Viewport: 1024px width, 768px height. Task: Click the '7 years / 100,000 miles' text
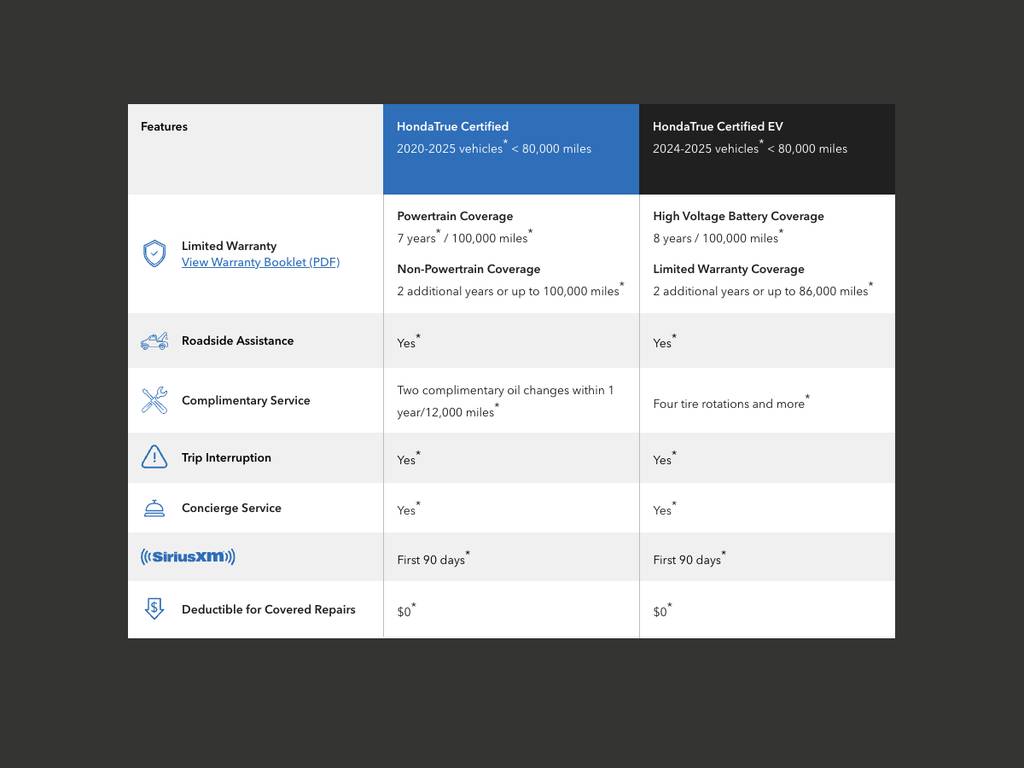[x=464, y=237]
